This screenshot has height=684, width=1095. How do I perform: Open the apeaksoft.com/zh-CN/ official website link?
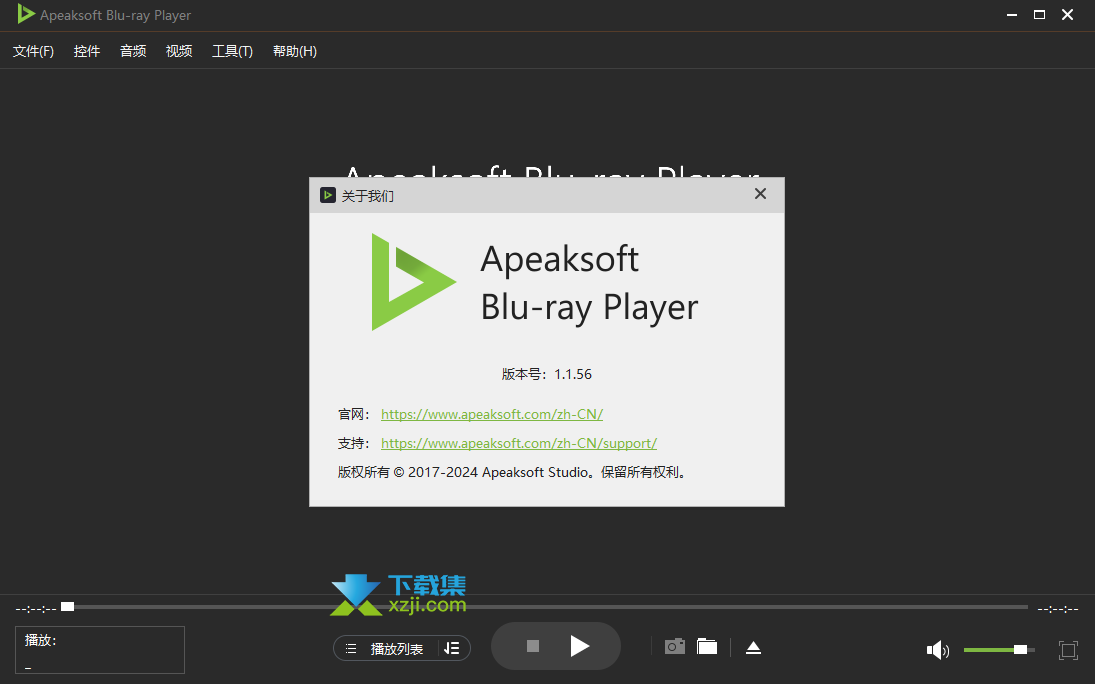(x=492, y=414)
